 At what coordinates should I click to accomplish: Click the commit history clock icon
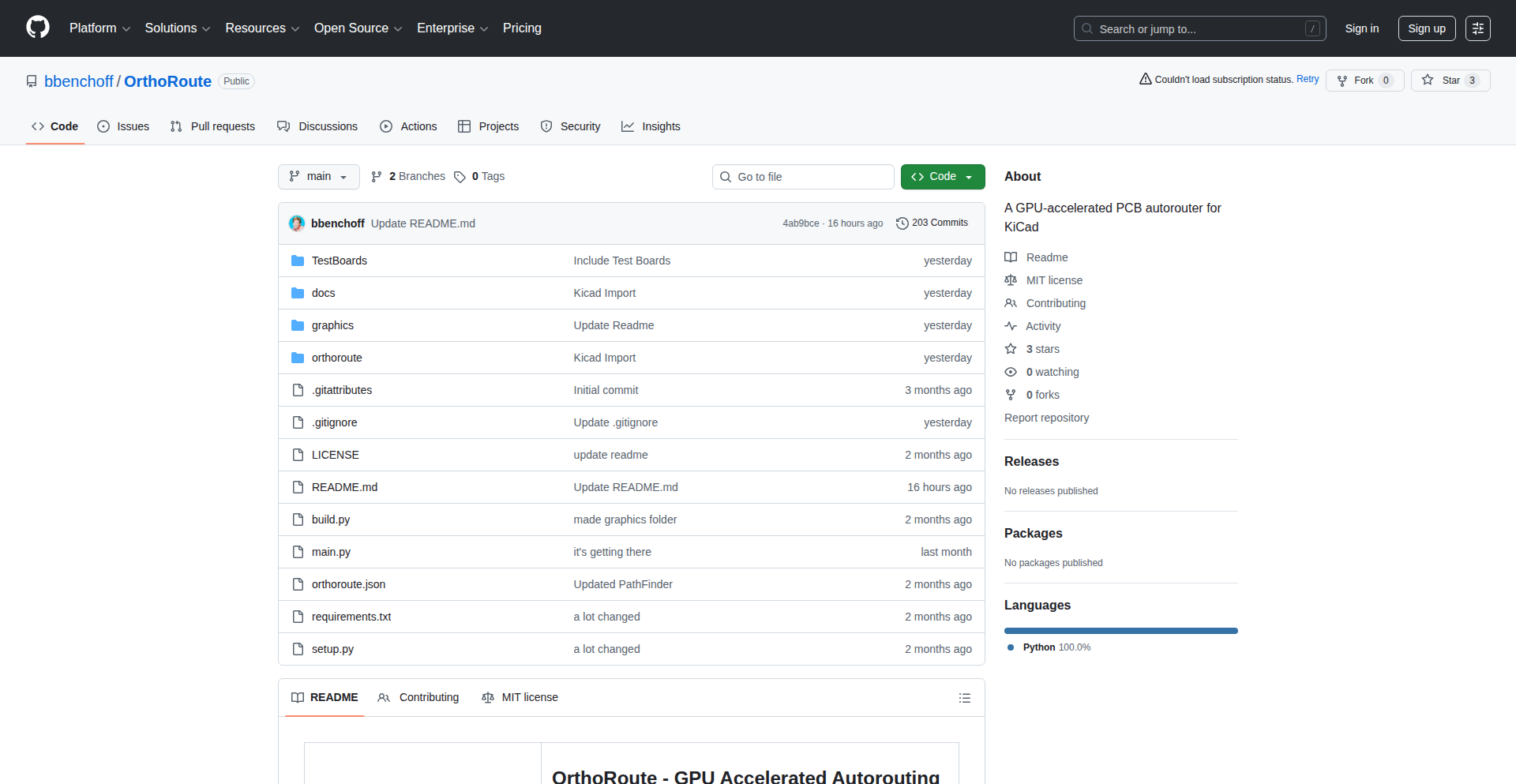click(x=902, y=223)
